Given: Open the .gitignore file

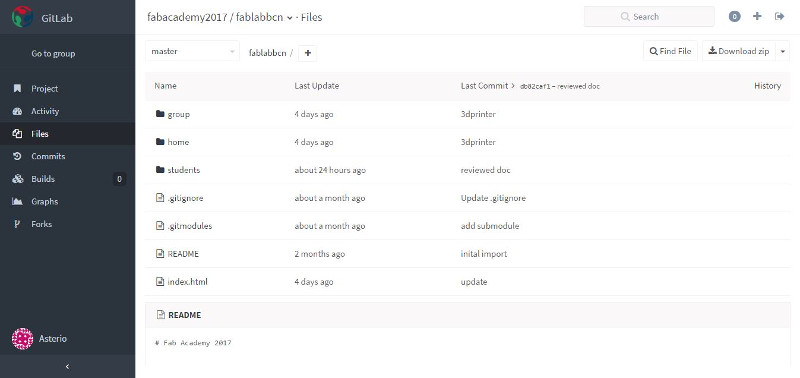Looking at the screenshot, I should 185,198.
